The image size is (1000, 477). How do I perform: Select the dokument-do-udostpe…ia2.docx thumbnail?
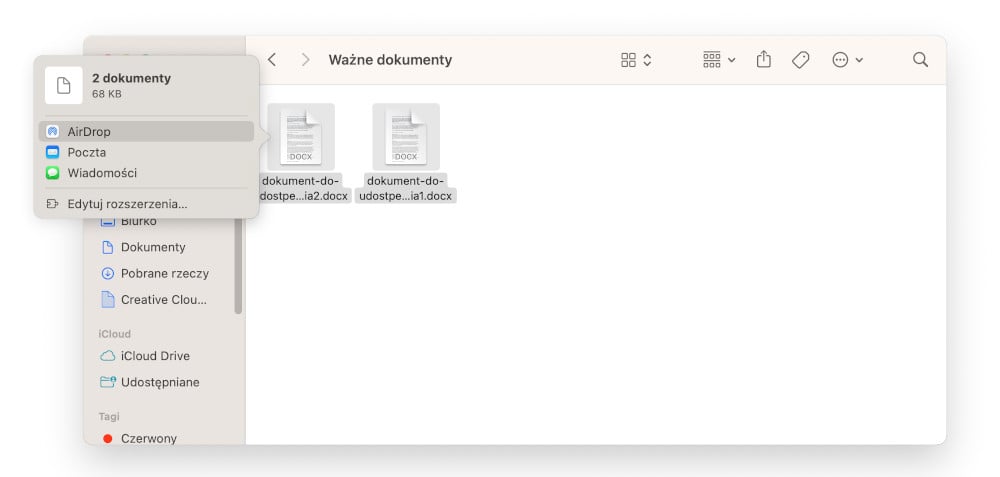[301, 136]
